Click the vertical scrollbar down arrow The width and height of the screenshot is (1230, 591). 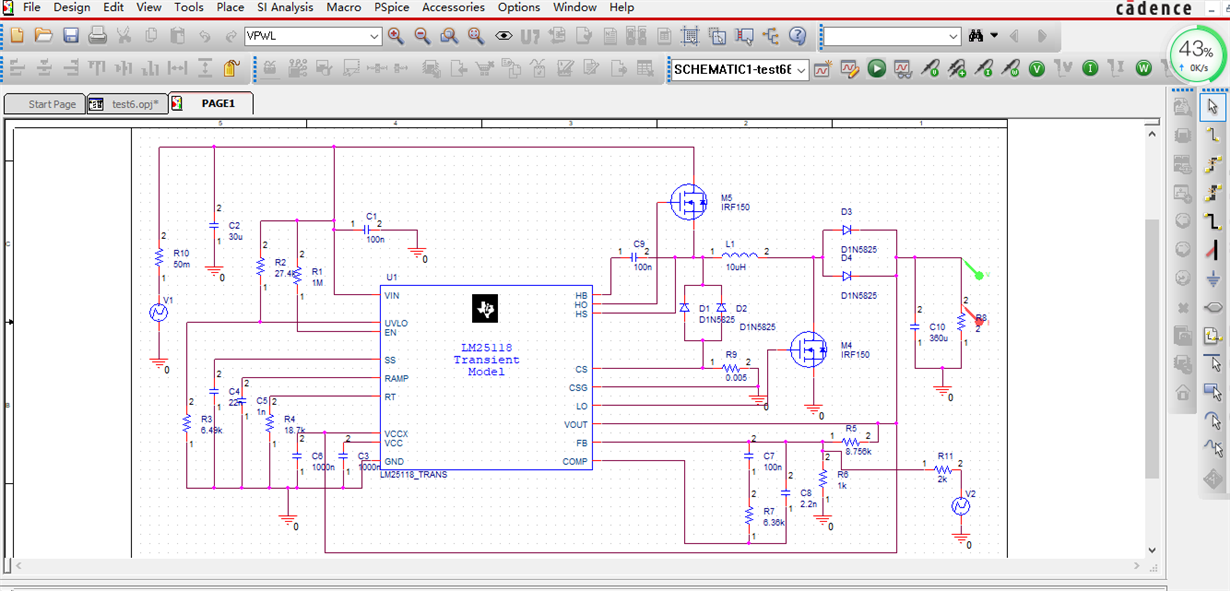pos(1152,550)
